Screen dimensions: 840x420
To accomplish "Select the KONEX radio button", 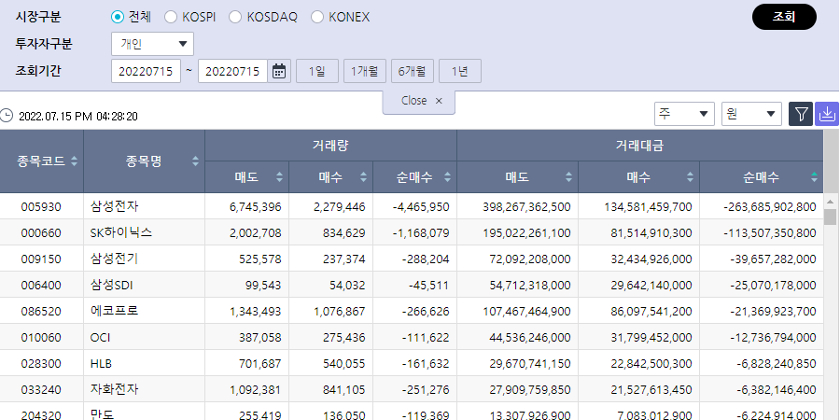I will (x=318, y=17).
